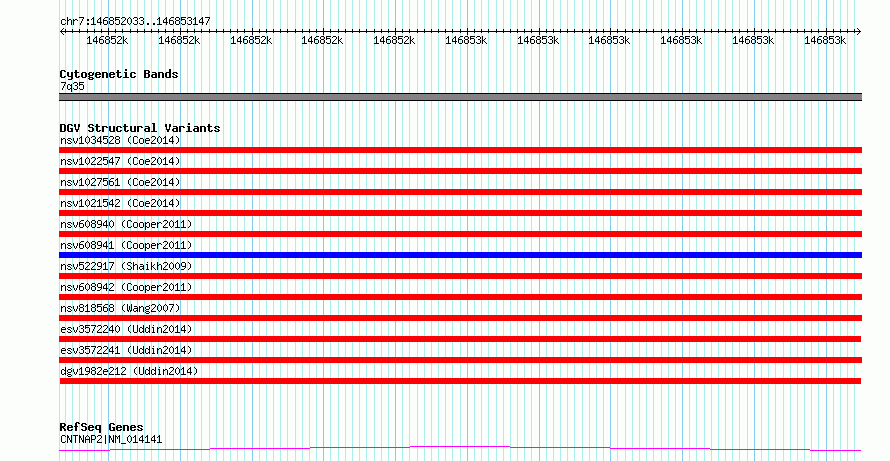890x461 pixels.
Task: Select the red bar under esv3572240
Action: [460, 339]
